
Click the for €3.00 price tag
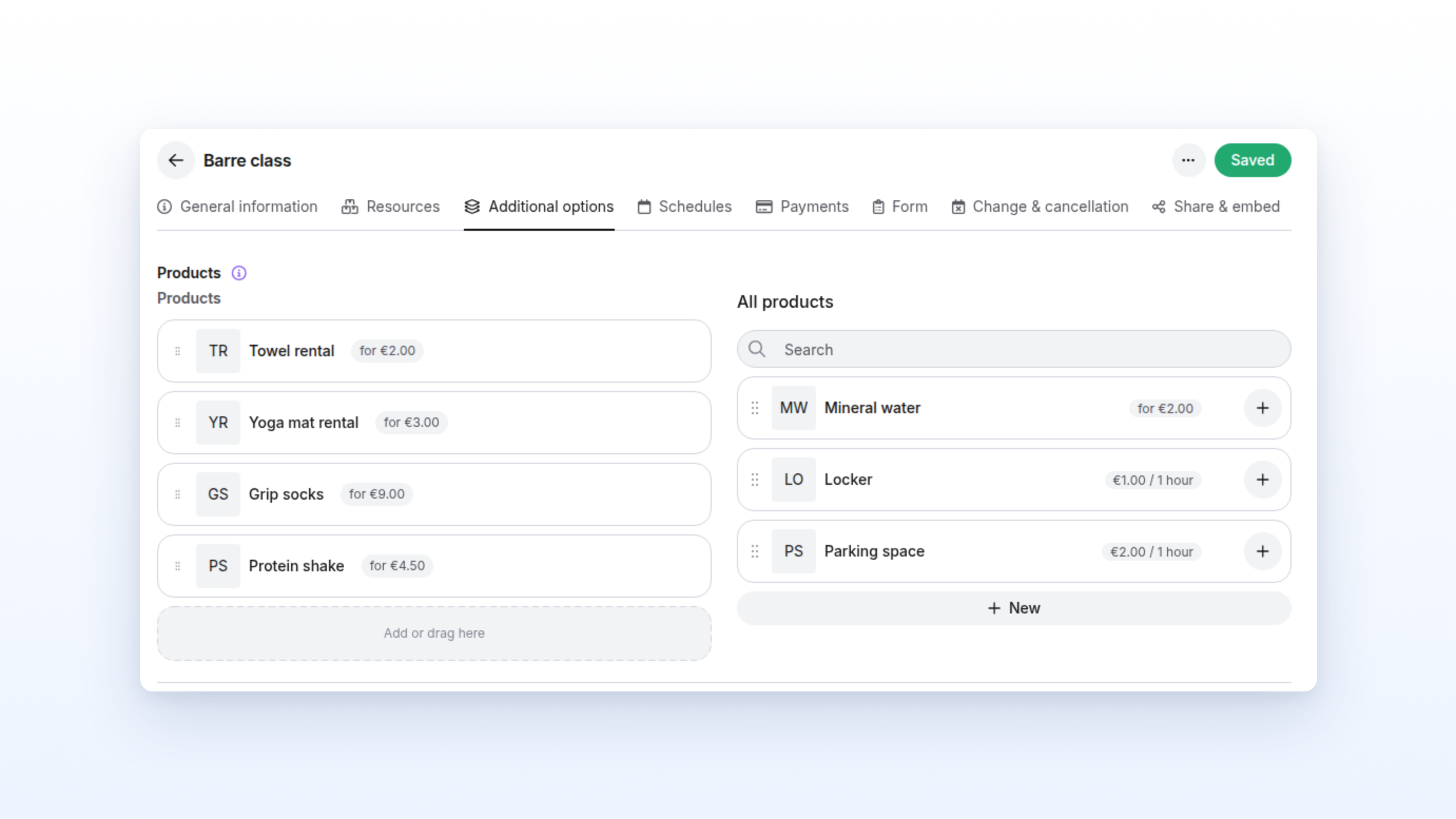[411, 423]
